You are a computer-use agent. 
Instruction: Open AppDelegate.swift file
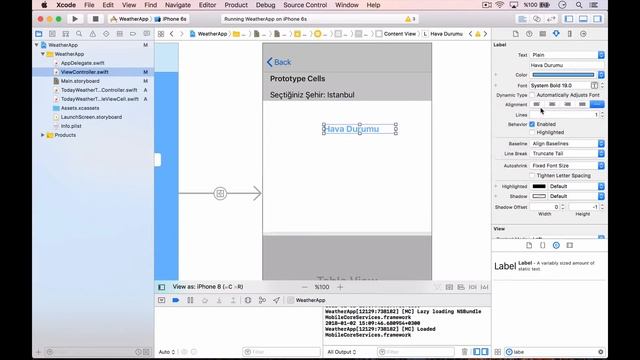[82, 63]
